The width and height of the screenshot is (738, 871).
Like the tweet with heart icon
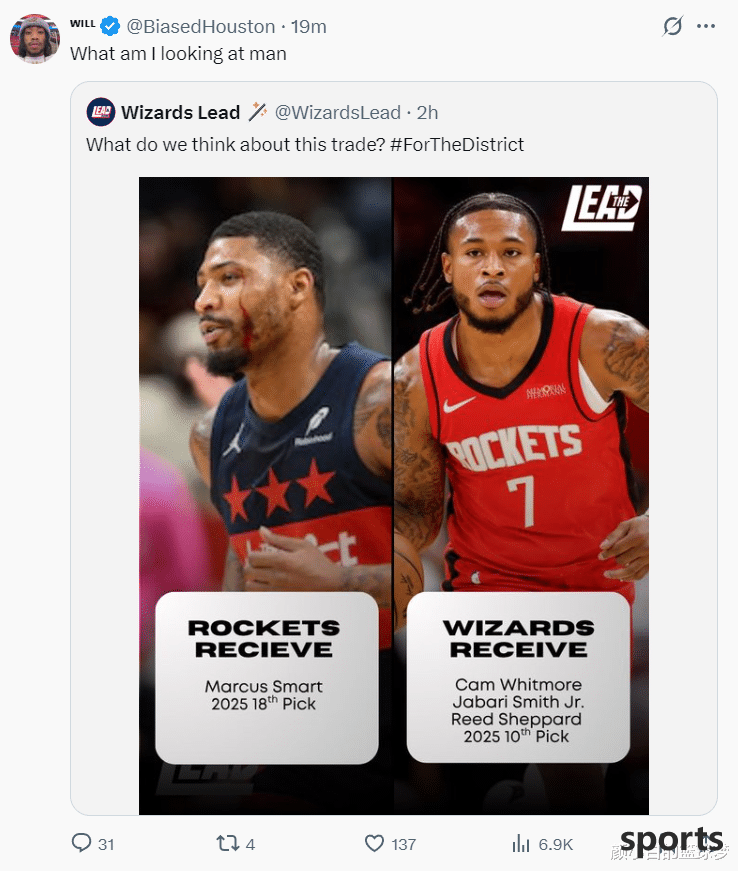coord(374,843)
